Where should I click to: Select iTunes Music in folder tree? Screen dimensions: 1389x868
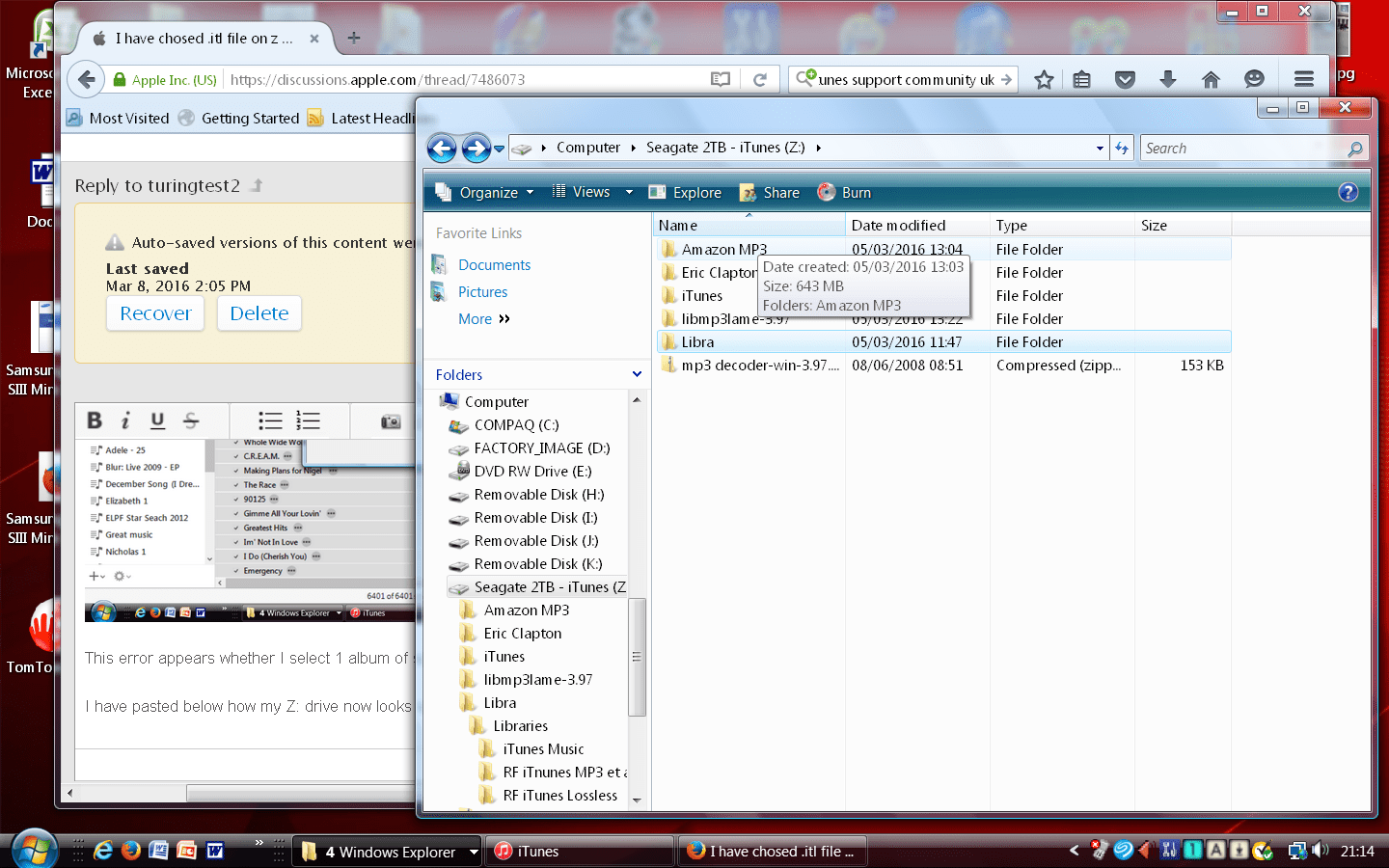[543, 749]
